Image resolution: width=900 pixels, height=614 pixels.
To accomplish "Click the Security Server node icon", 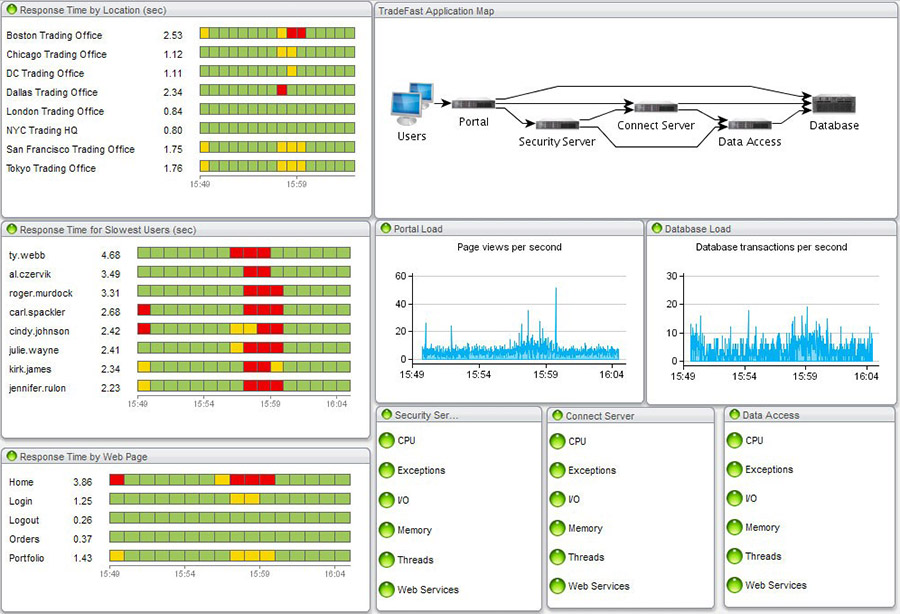I will (x=557, y=125).
